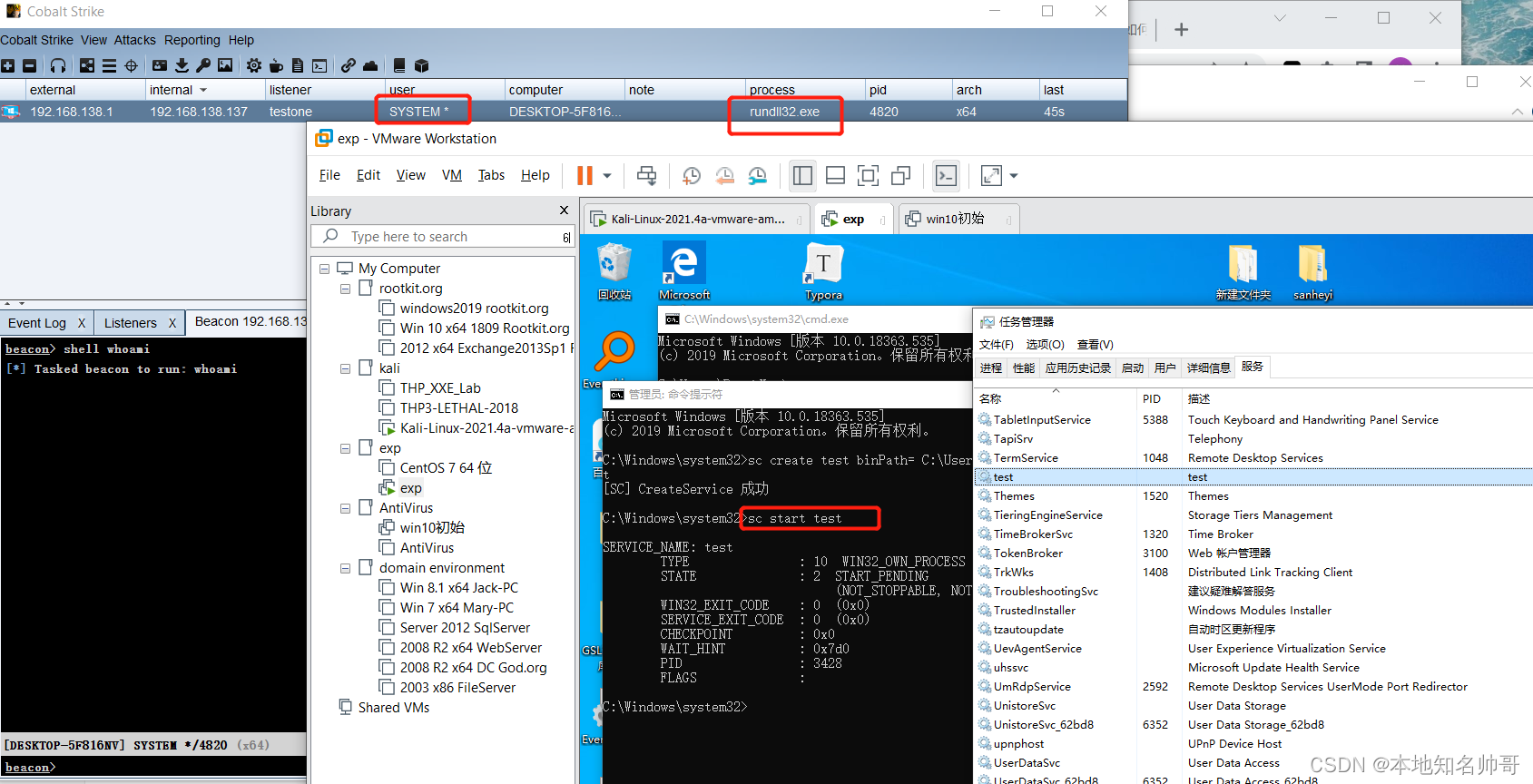The width and height of the screenshot is (1533, 784).
Task: Click take snapshot clock icon
Action: 692,175
